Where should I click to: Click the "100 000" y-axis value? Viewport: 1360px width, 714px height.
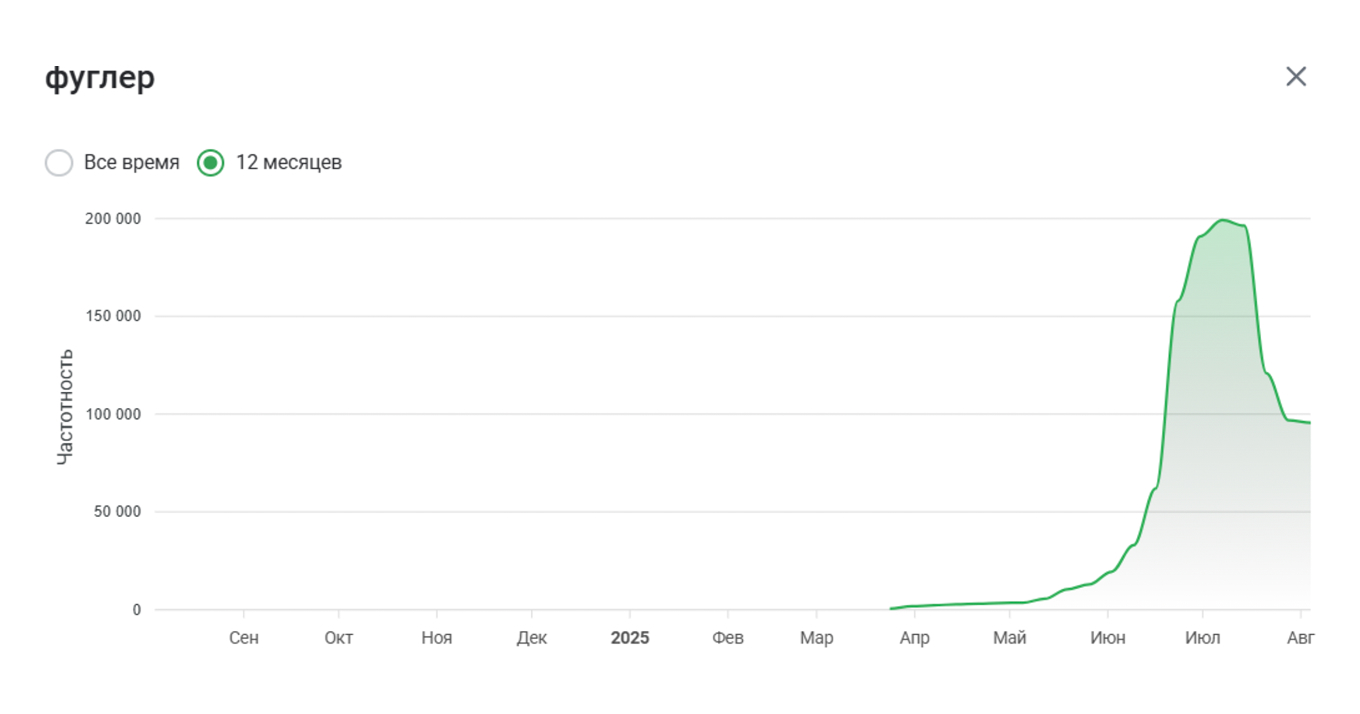[113, 414]
